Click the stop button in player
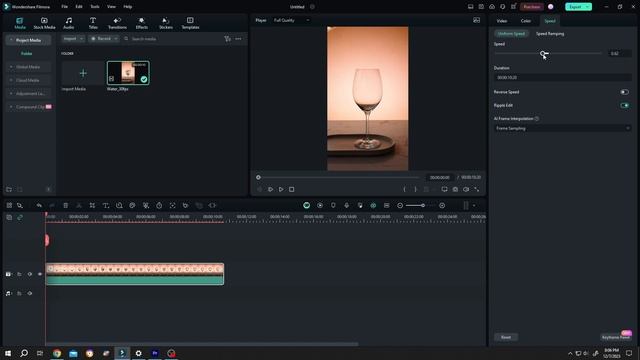 coord(291,189)
